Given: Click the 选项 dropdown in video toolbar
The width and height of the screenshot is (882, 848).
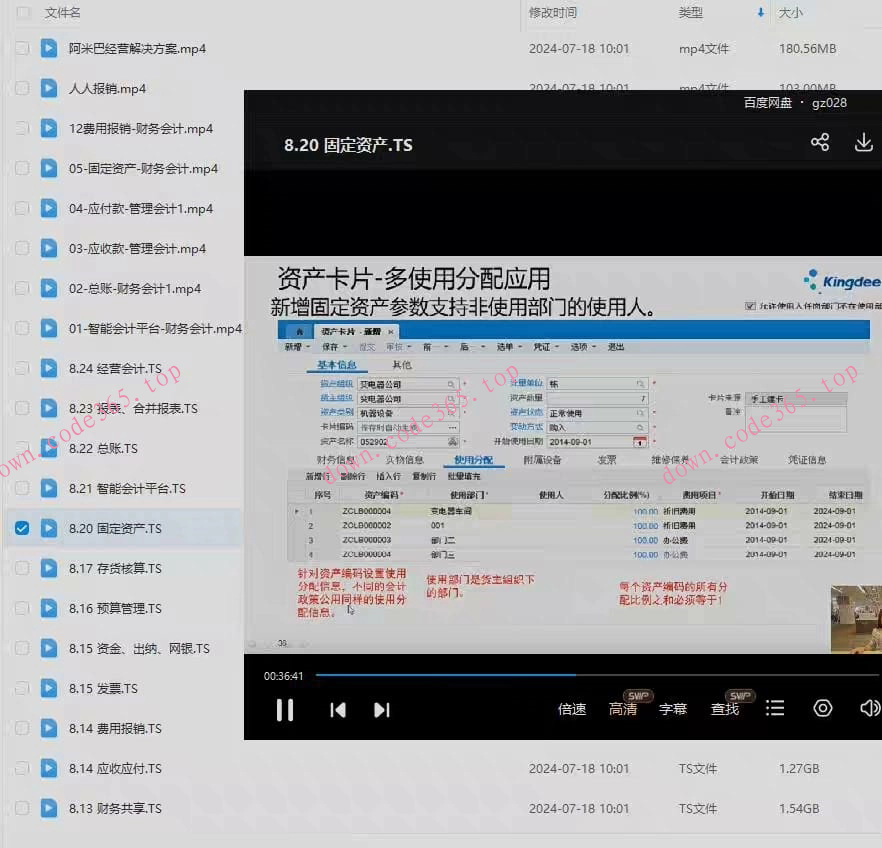Looking at the screenshot, I should (x=583, y=347).
